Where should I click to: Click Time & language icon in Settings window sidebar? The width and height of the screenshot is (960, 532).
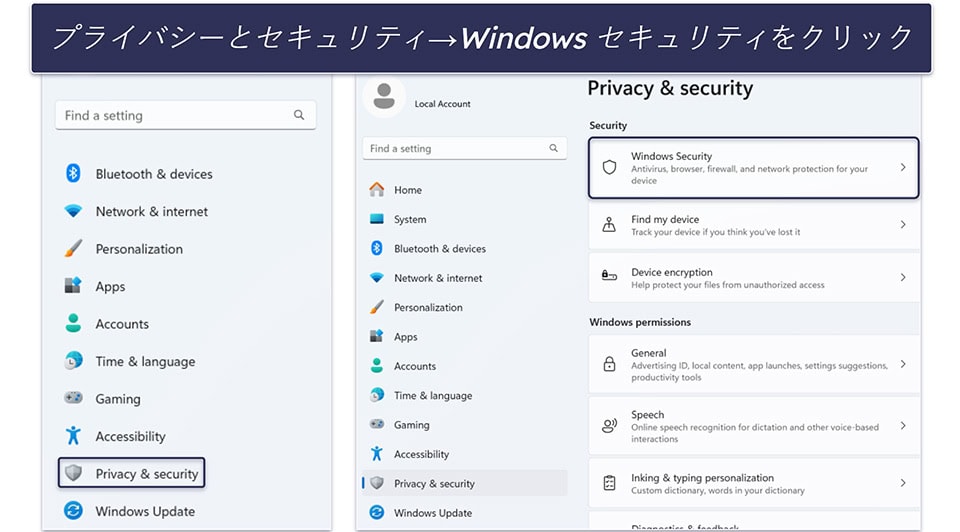coord(377,395)
